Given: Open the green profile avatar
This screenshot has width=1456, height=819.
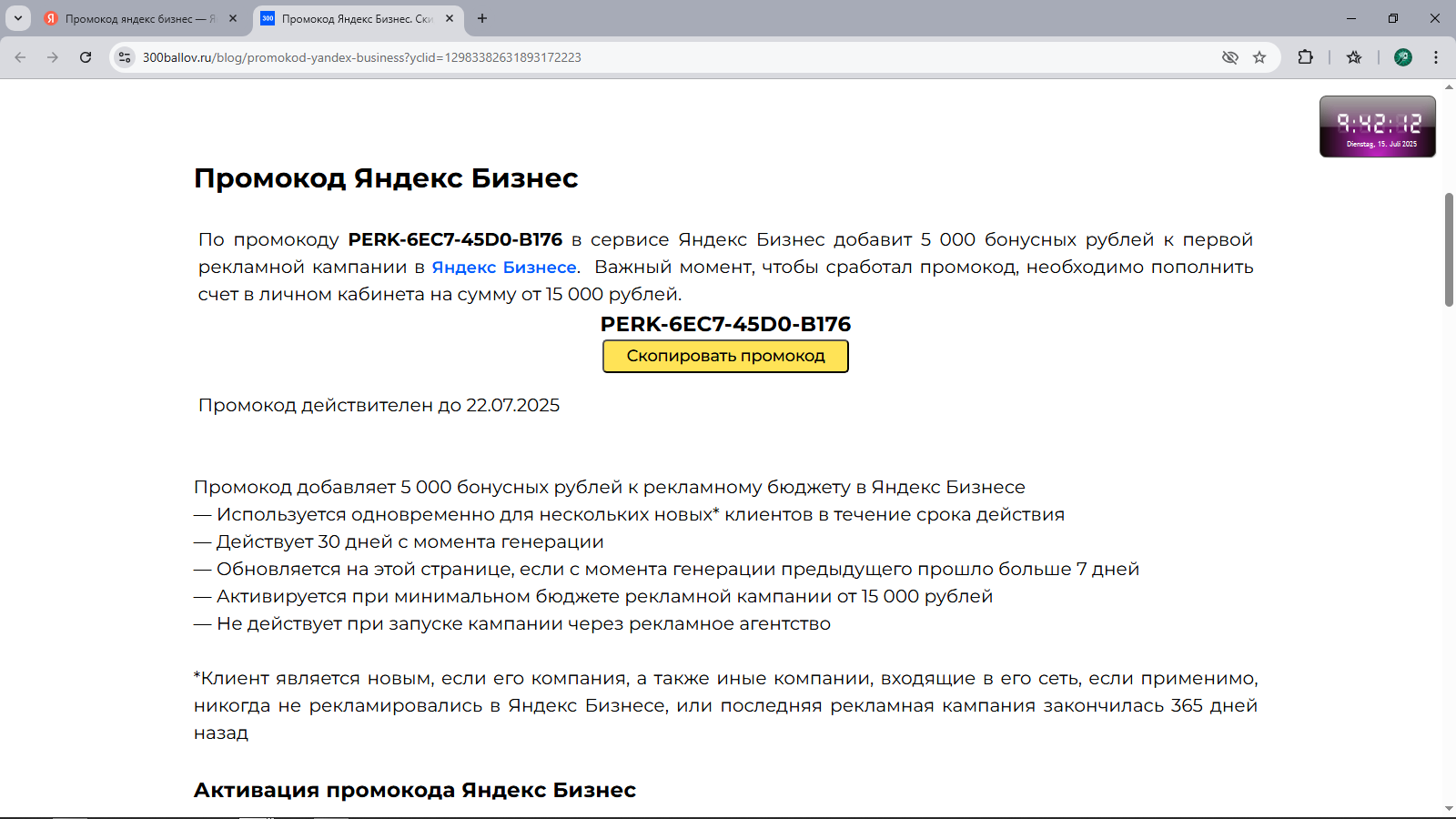Looking at the screenshot, I should [1403, 57].
